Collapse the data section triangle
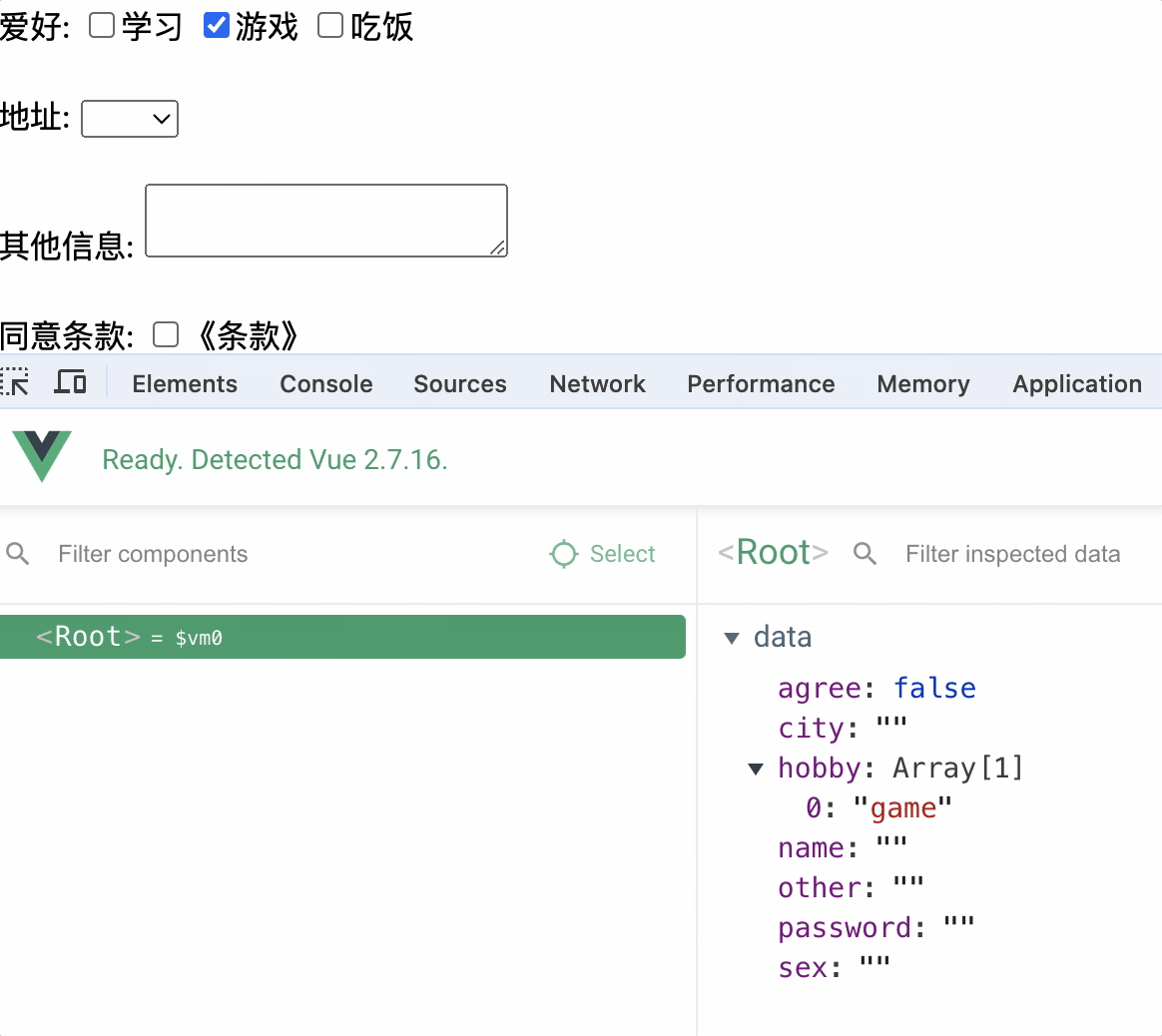1162x1036 pixels. (732, 638)
